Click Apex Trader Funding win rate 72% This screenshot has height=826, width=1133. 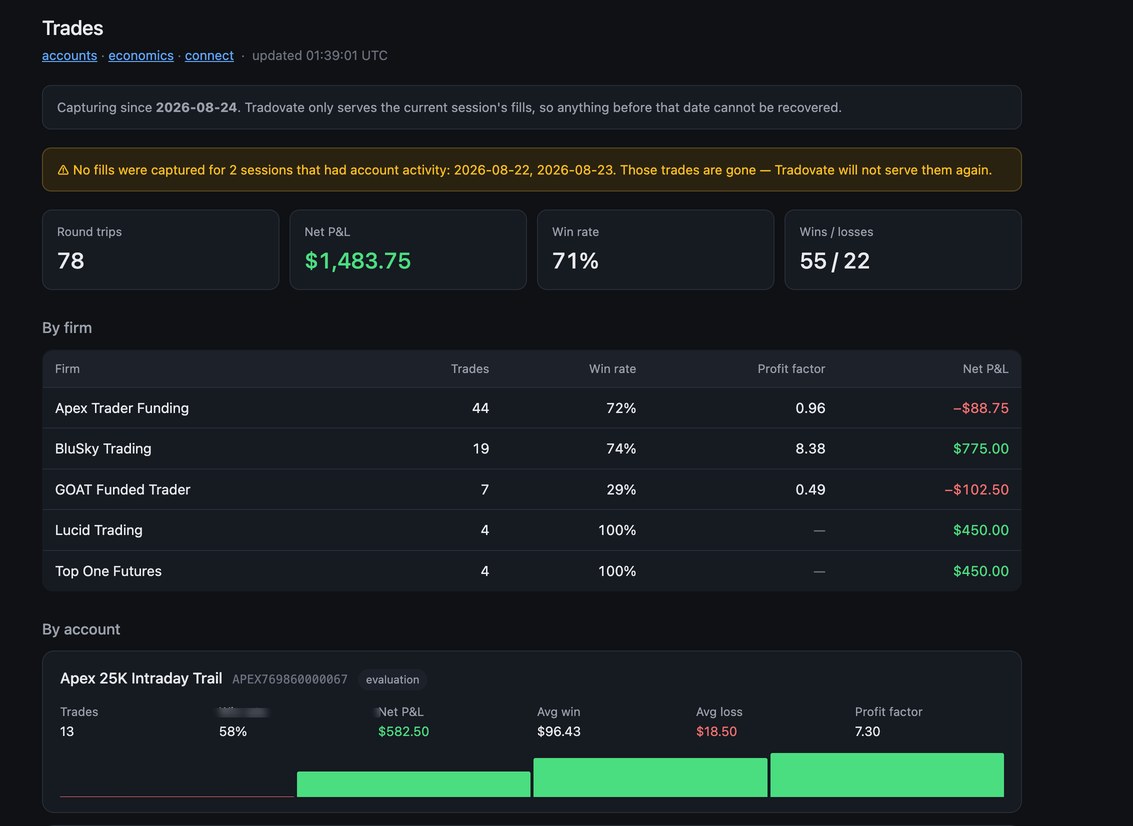click(x=621, y=408)
